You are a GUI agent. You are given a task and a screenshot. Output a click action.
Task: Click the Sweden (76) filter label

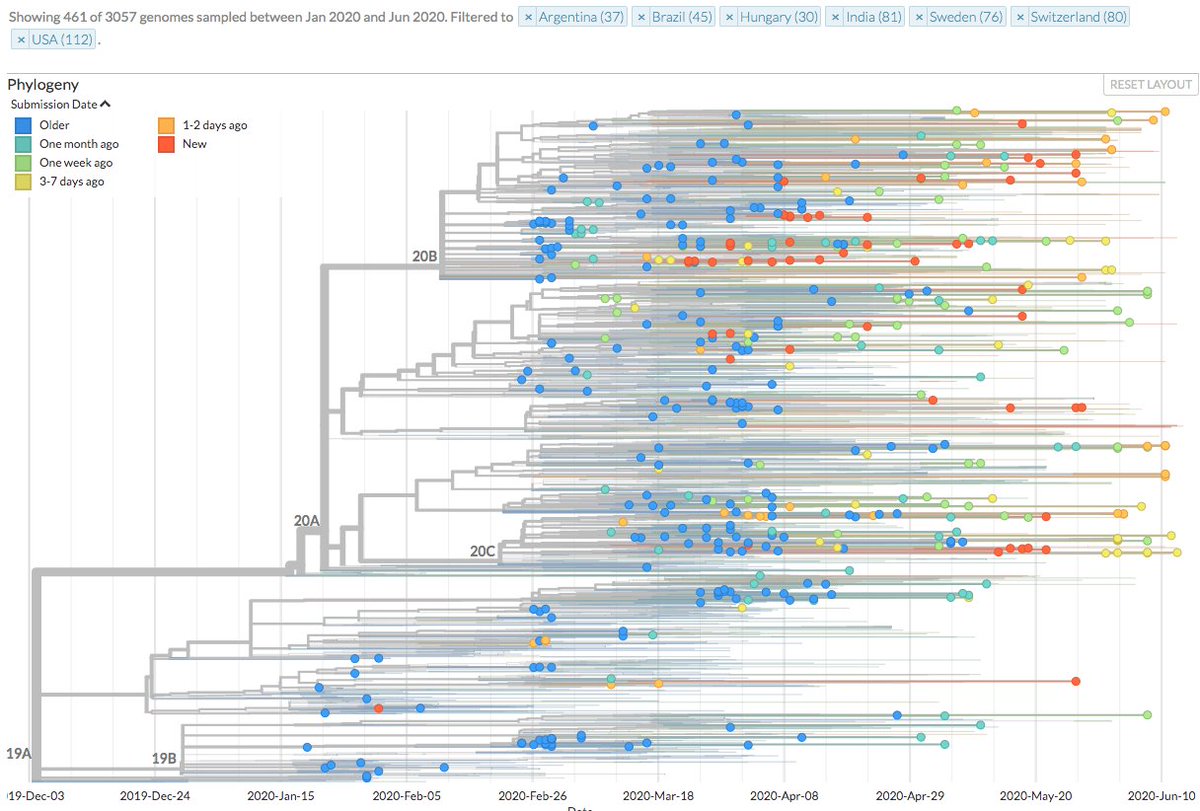coord(965,18)
